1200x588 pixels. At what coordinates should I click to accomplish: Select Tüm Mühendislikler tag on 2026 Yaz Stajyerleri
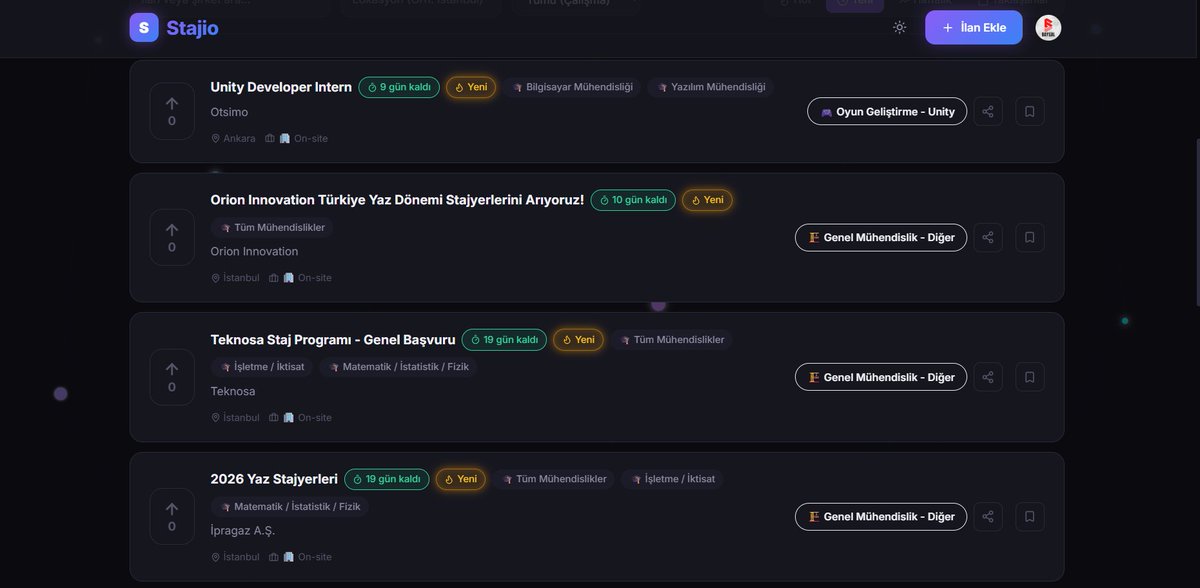click(x=554, y=479)
